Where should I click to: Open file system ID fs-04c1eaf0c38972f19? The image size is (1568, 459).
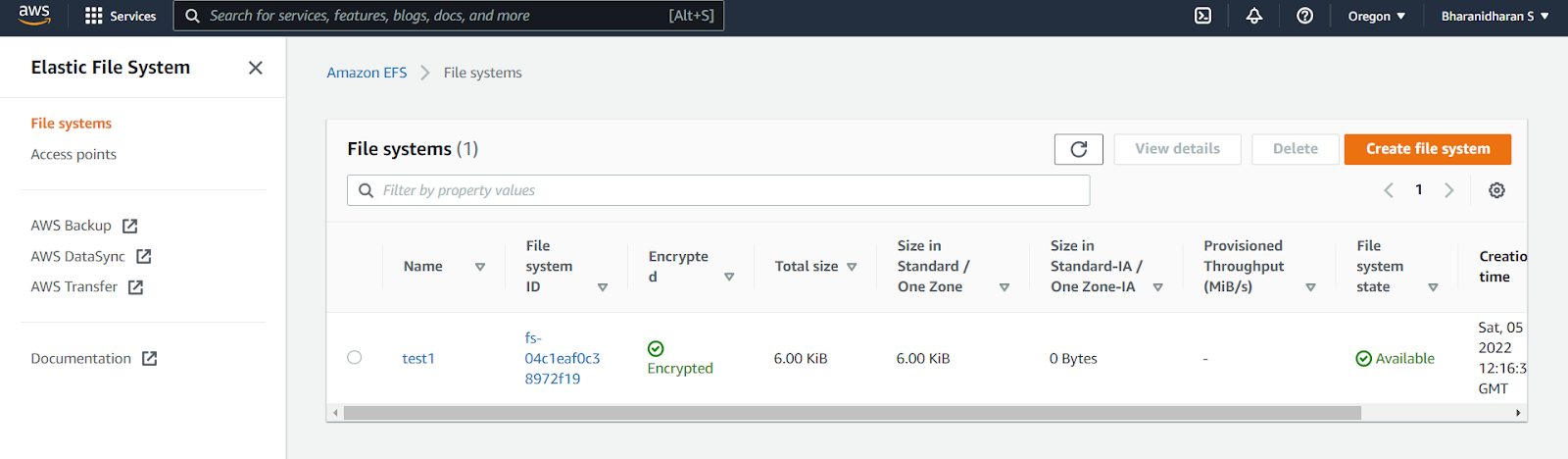click(563, 358)
